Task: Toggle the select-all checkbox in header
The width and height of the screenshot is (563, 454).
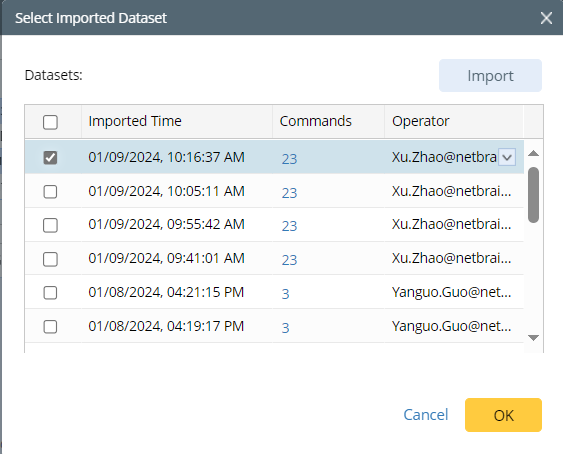Action: (50, 122)
